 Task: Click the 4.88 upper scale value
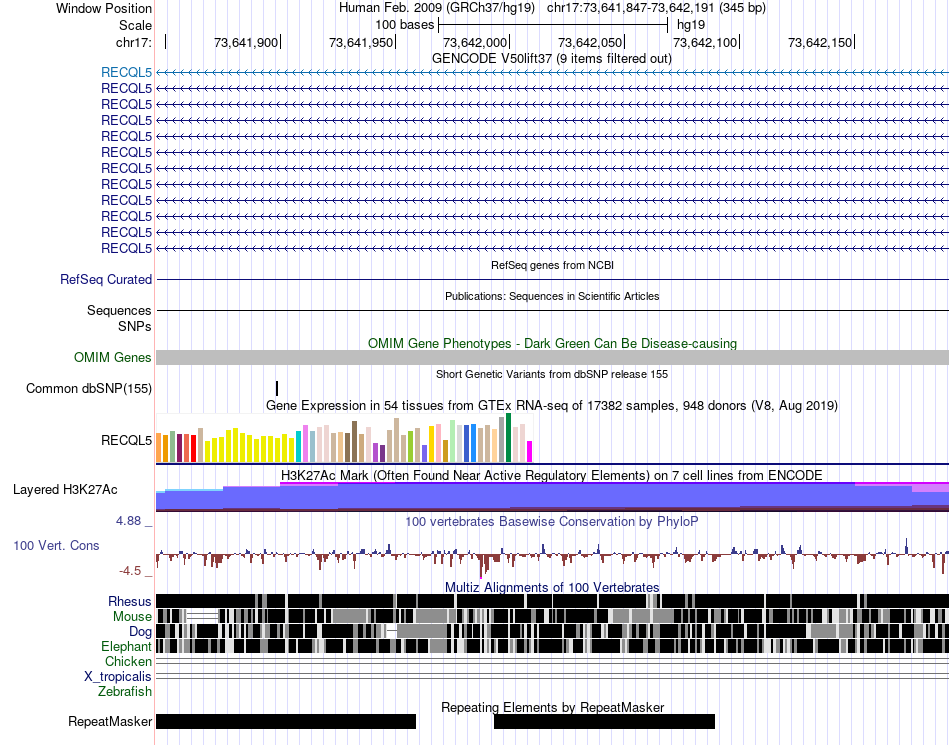[128, 521]
